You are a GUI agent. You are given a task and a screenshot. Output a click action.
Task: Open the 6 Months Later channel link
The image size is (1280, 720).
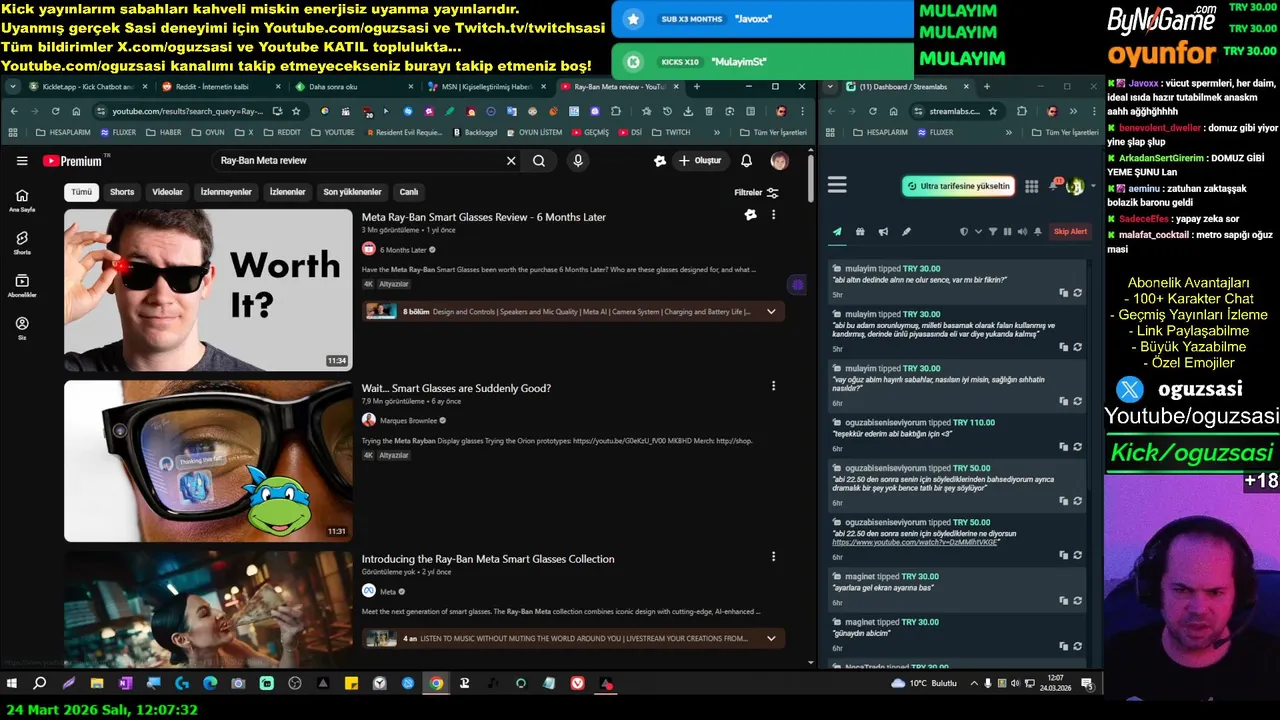pyautogui.click(x=403, y=250)
